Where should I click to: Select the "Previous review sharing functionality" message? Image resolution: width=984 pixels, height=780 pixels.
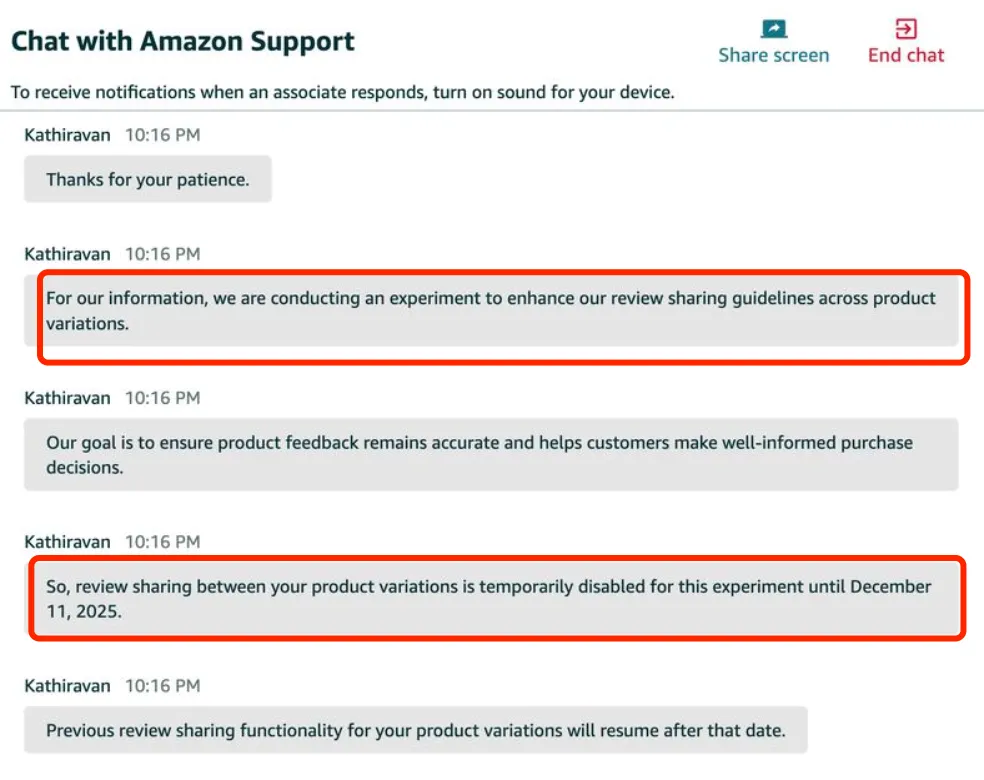(x=415, y=730)
